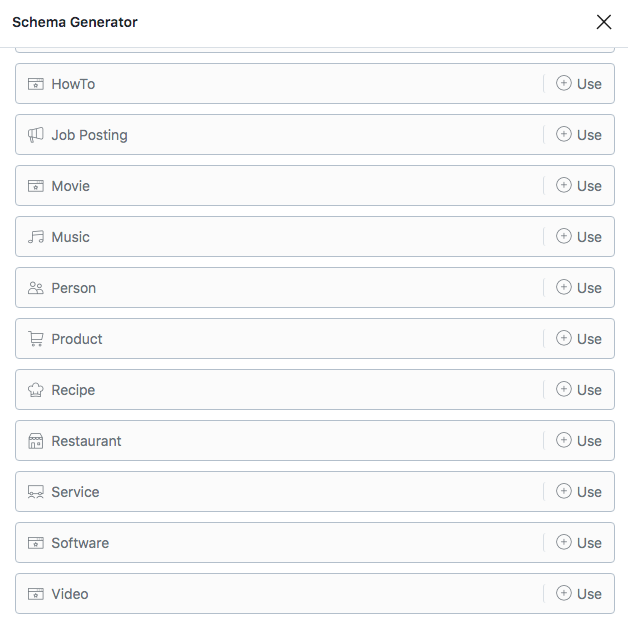
Task: Select the Software schema row
Action: 280,543
